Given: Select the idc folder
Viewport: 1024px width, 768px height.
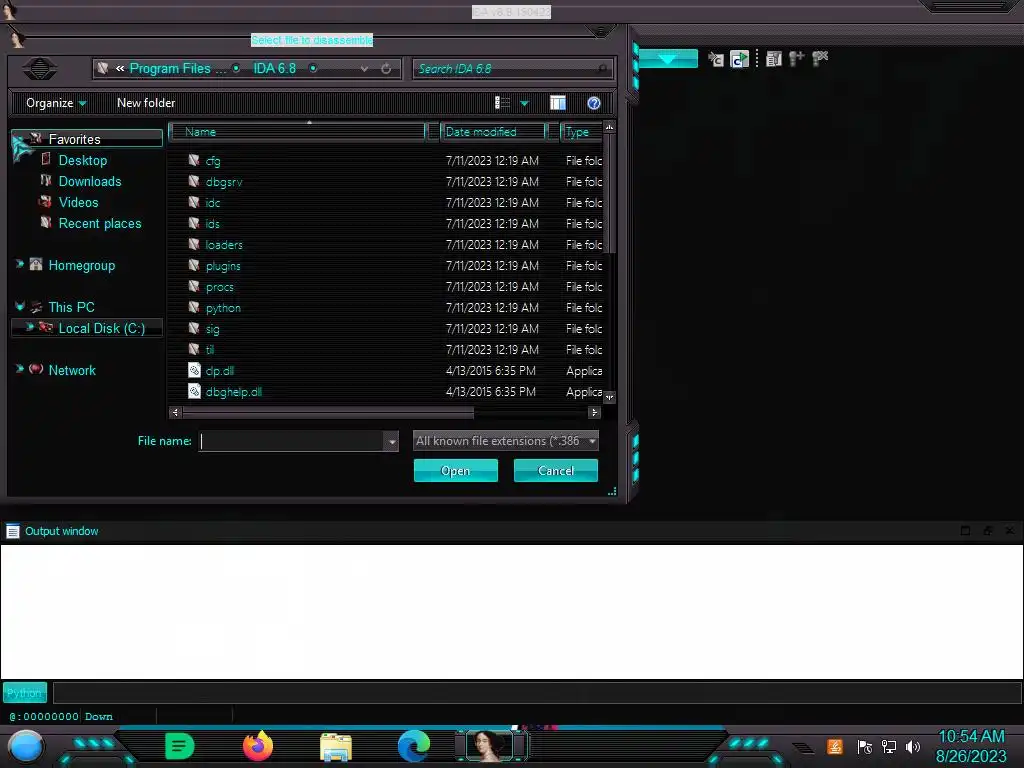Looking at the screenshot, I should [x=212, y=202].
